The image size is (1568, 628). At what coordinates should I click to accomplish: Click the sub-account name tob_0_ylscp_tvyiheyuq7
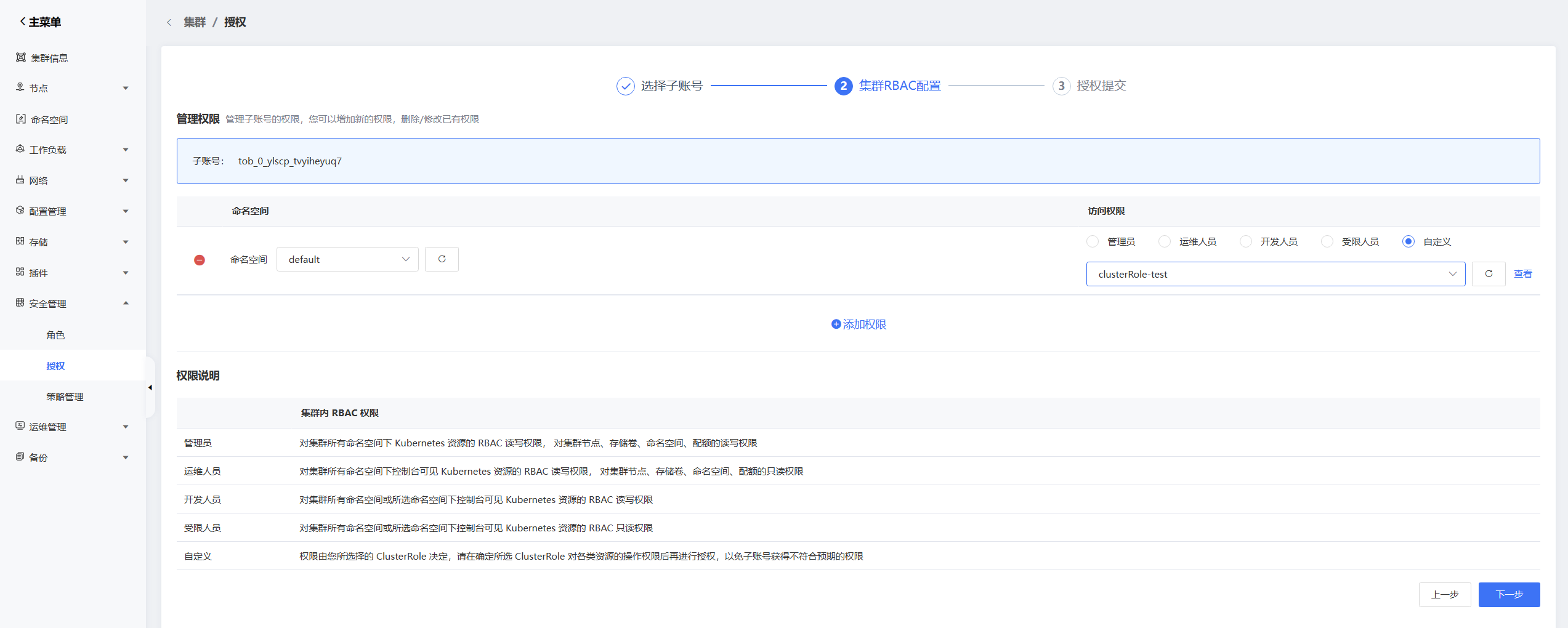click(290, 161)
